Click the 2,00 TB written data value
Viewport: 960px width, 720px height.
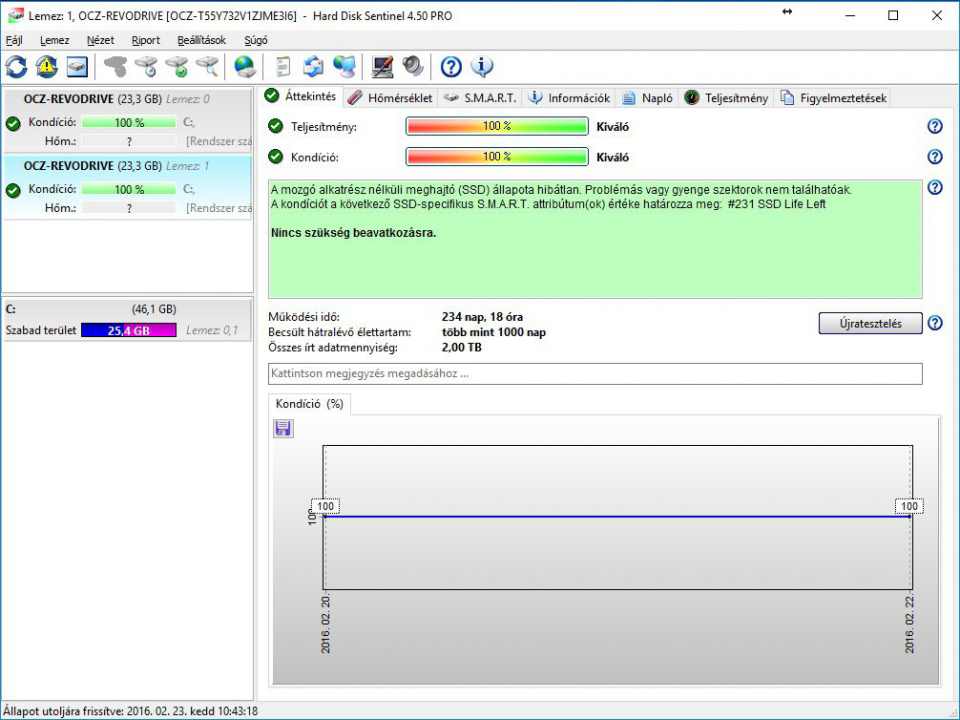click(461, 348)
